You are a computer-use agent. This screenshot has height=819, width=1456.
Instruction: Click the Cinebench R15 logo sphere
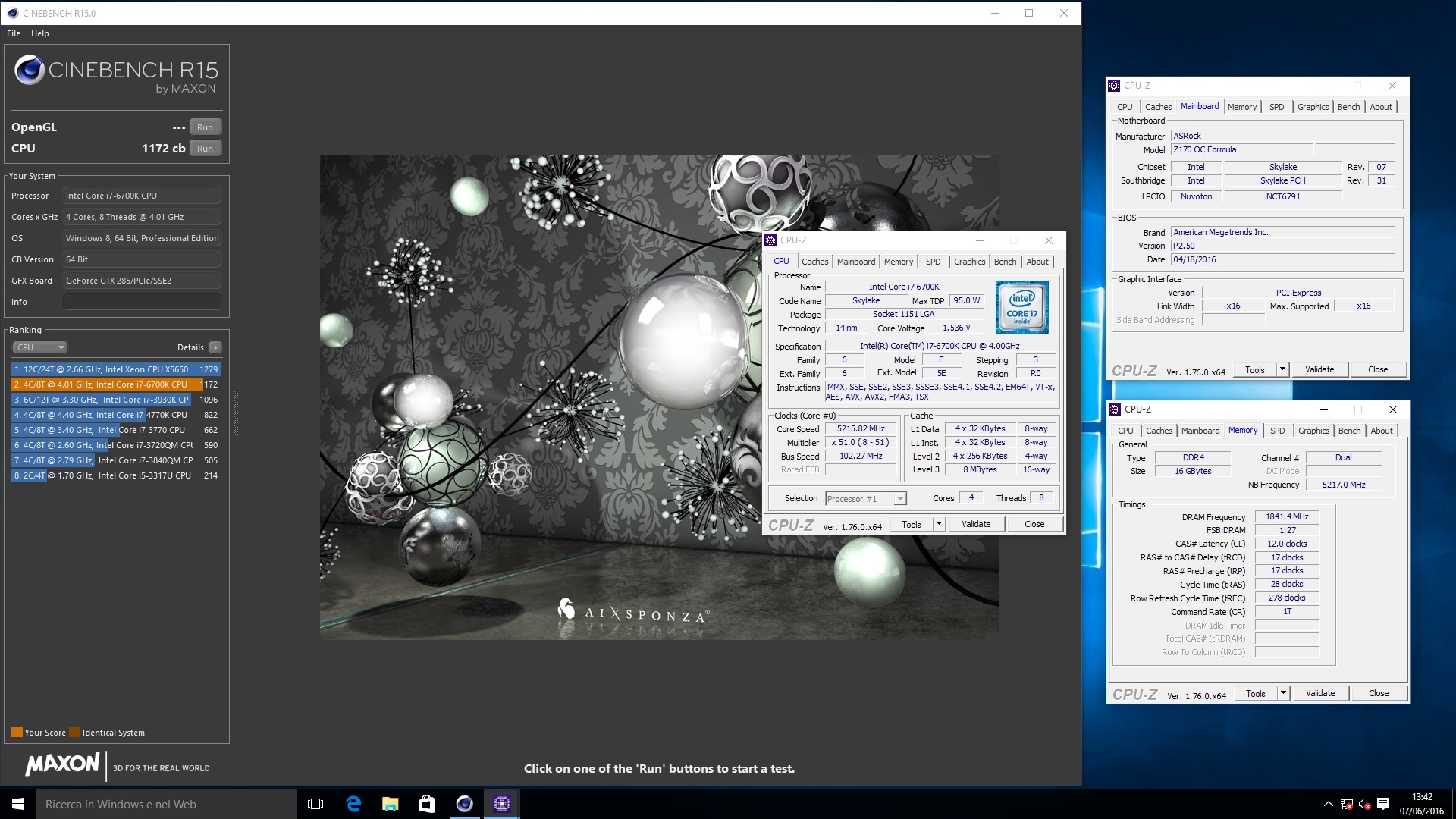coord(30,70)
